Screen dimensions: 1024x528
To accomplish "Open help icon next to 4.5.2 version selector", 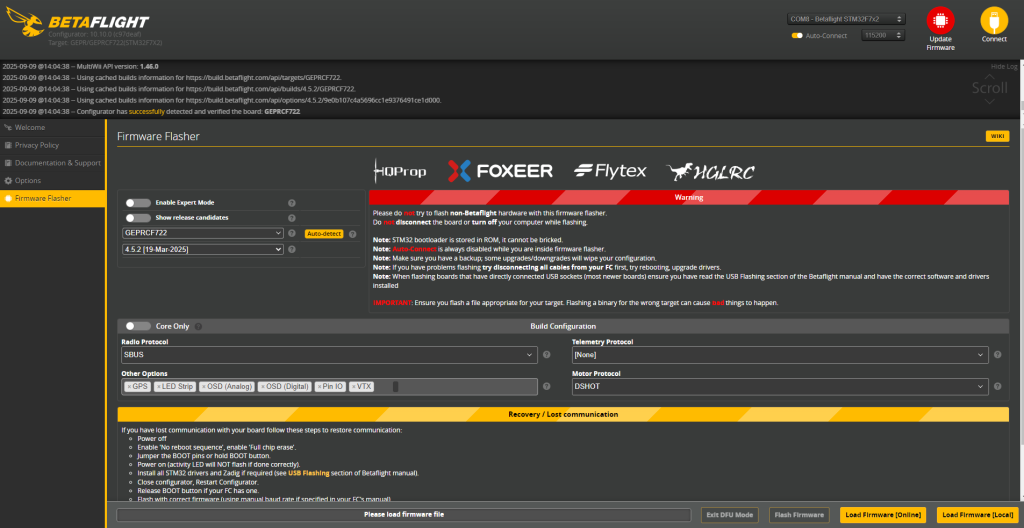I will pyautogui.click(x=292, y=249).
